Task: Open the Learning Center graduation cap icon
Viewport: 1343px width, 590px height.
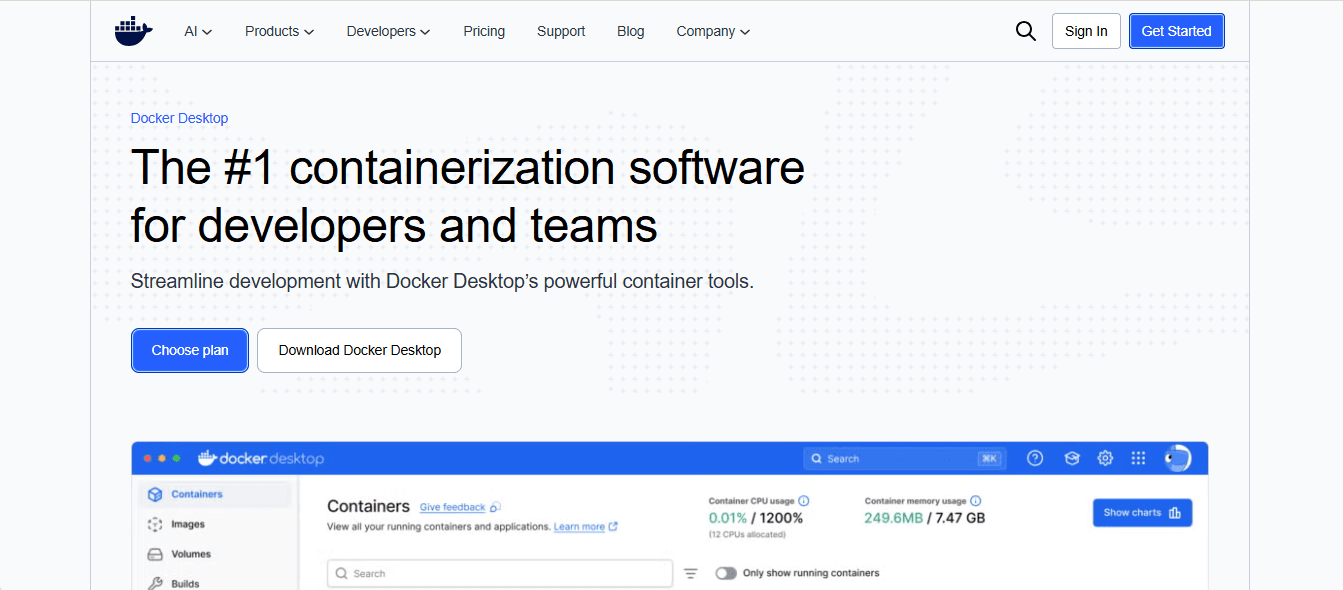Action: pyautogui.click(x=1071, y=457)
